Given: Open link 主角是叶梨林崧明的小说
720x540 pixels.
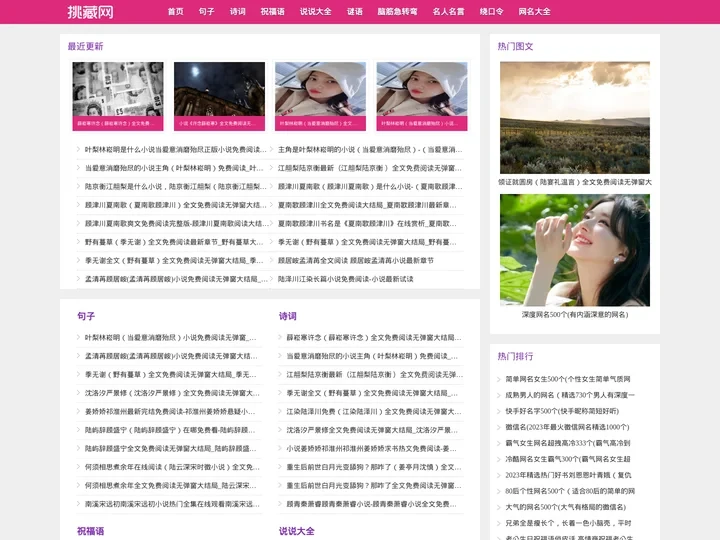Looking at the screenshot, I should pos(370,150).
